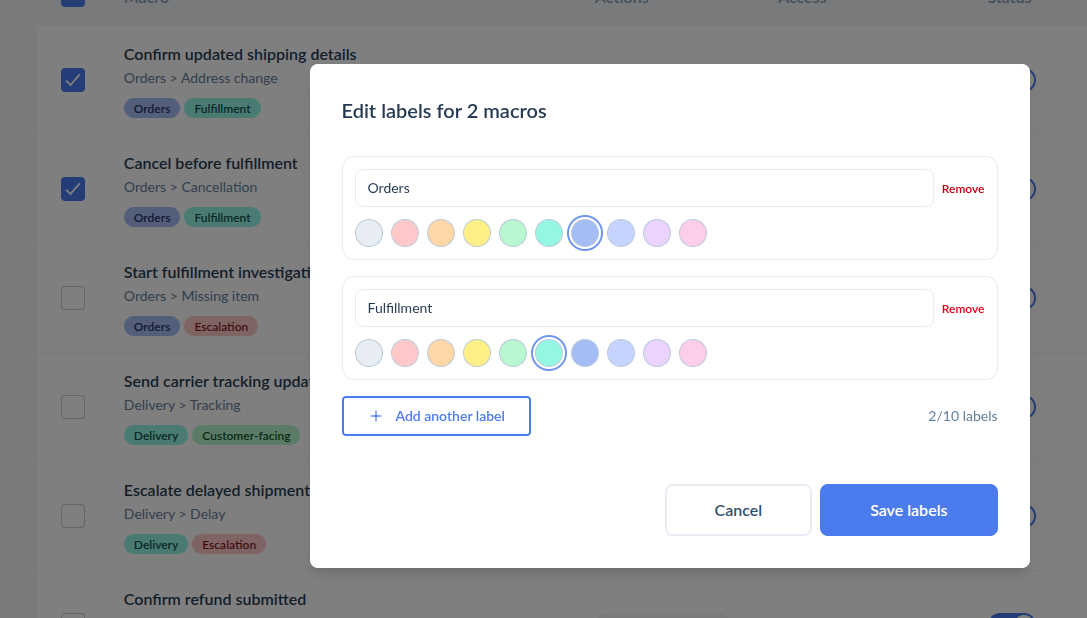
Task: Click the Escalation tag on Start fulfillment investigation
Action: pyautogui.click(x=221, y=327)
